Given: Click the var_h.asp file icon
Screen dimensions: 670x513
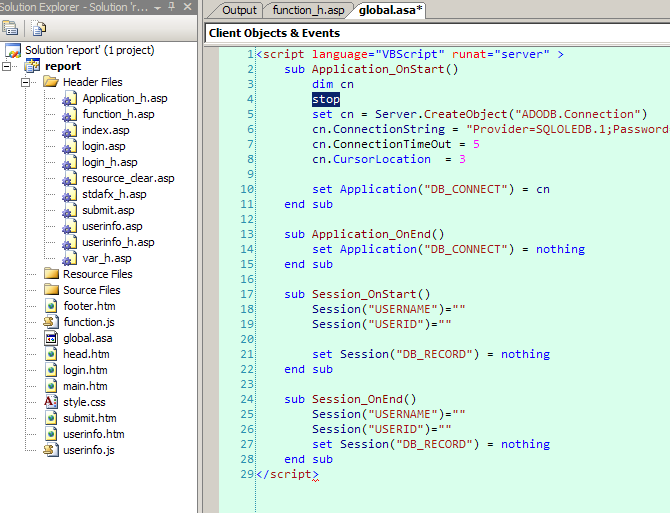Looking at the screenshot, I should point(69,258).
